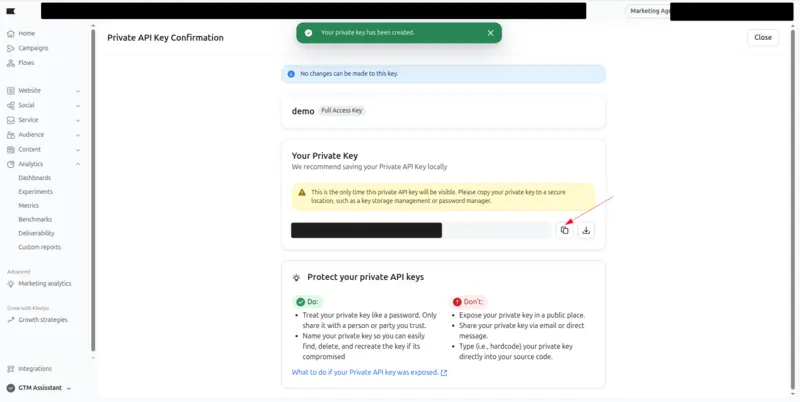Click the sidebar vertical scrollbar
This screenshot has width=800, height=402.
tap(93, 190)
